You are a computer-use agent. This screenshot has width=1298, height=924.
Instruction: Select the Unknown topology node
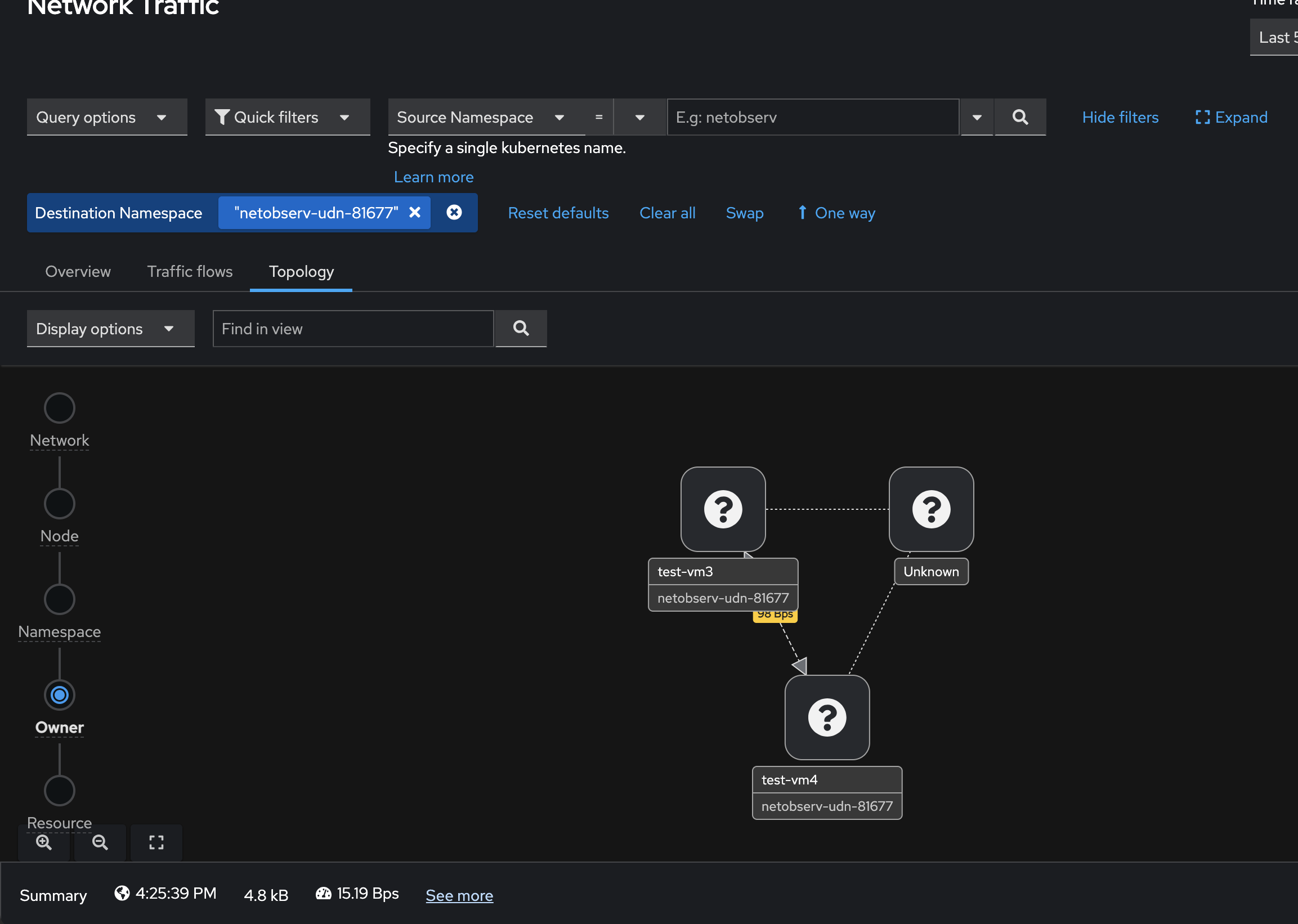pyautogui.click(x=931, y=509)
